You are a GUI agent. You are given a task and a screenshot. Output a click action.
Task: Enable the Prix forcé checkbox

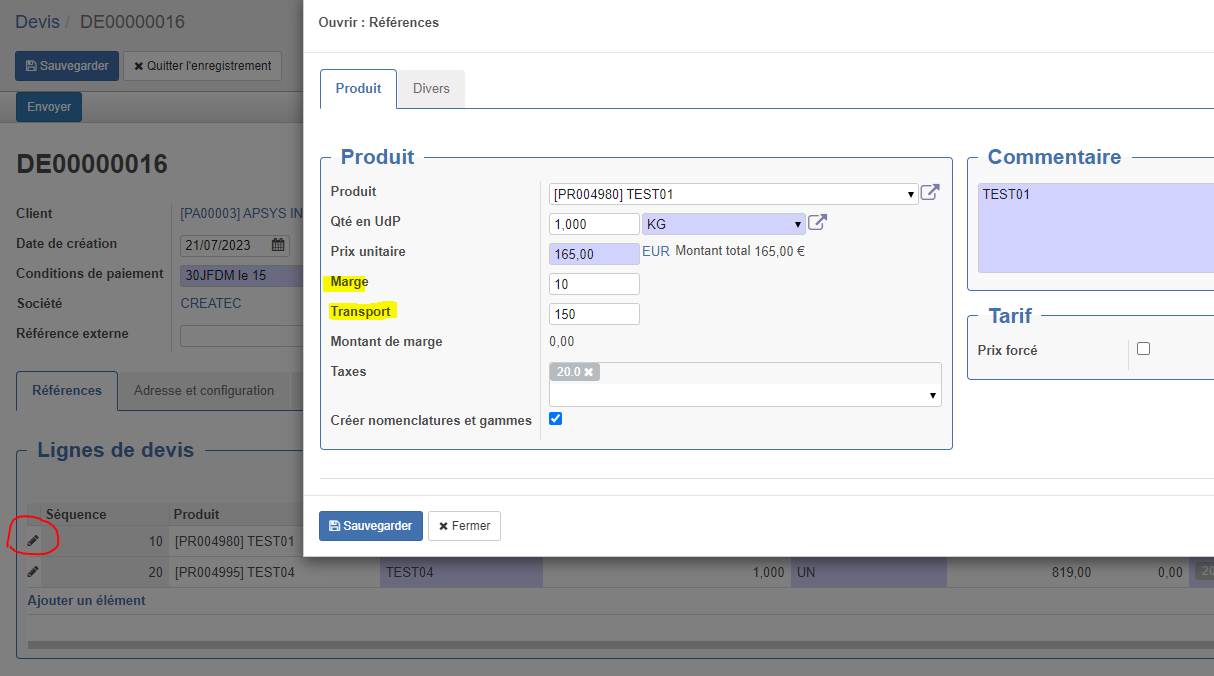[x=1143, y=349]
